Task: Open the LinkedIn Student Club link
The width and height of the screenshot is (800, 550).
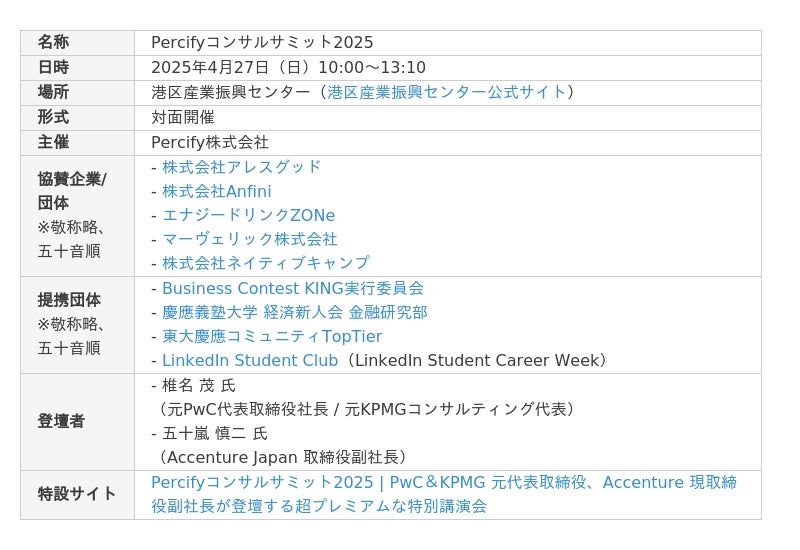Action: tap(250, 360)
